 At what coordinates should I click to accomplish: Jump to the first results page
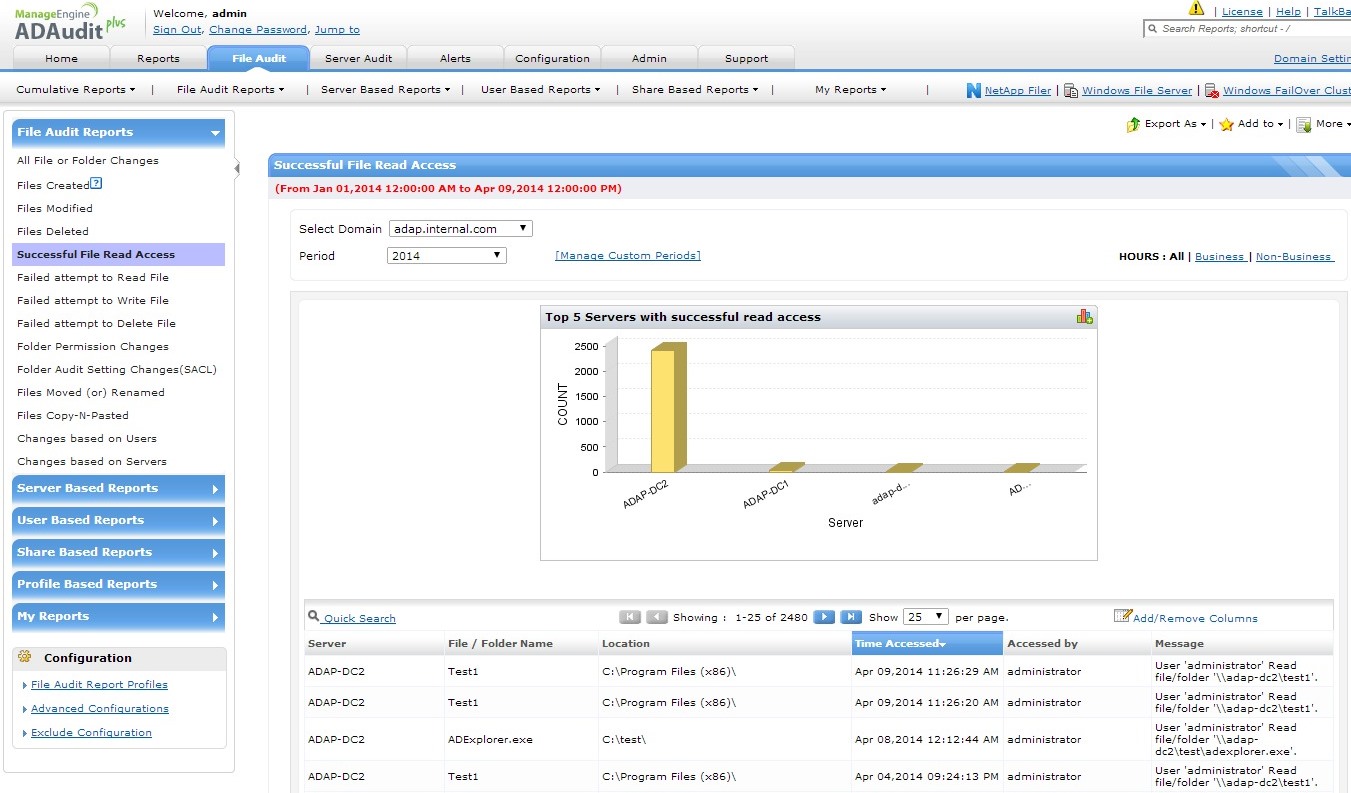pyautogui.click(x=630, y=617)
